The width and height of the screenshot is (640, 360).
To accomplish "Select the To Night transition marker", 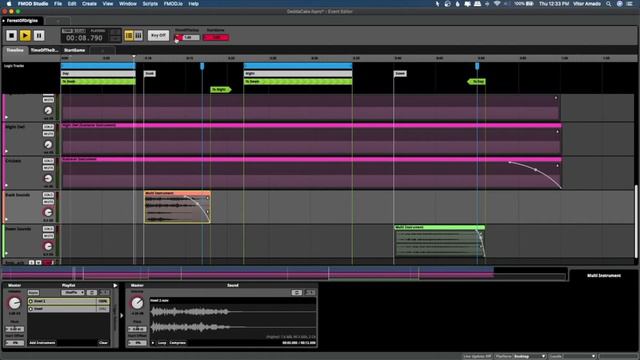I will click(220, 89).
